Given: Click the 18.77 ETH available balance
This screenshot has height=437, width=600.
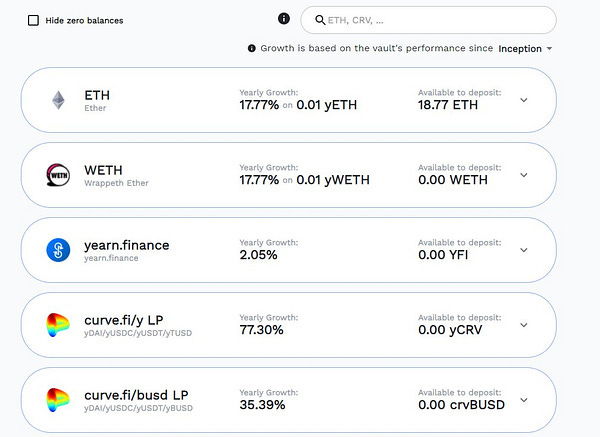Looking at the screenshot, I should click(x=448, y=104).
